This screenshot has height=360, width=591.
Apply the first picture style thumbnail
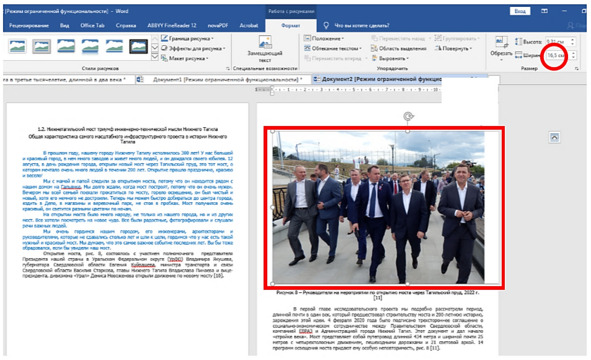point(17,46)
